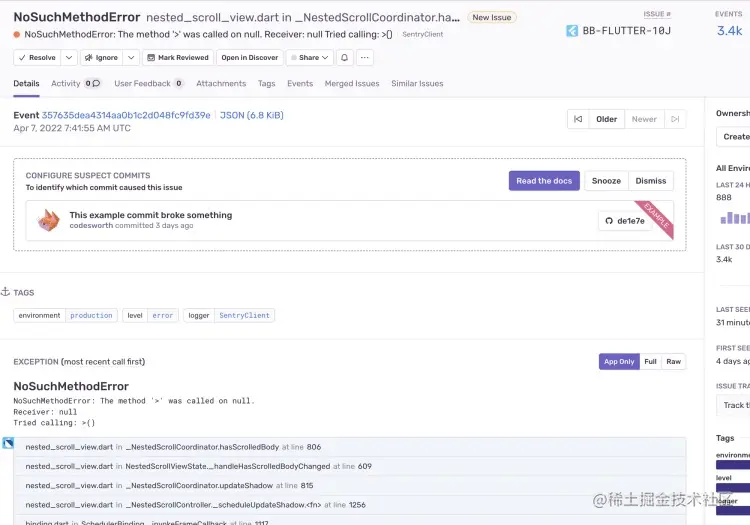750x525 pixels.
Task: Open the Resolve dropdown arrow
Action: point(69,57)
